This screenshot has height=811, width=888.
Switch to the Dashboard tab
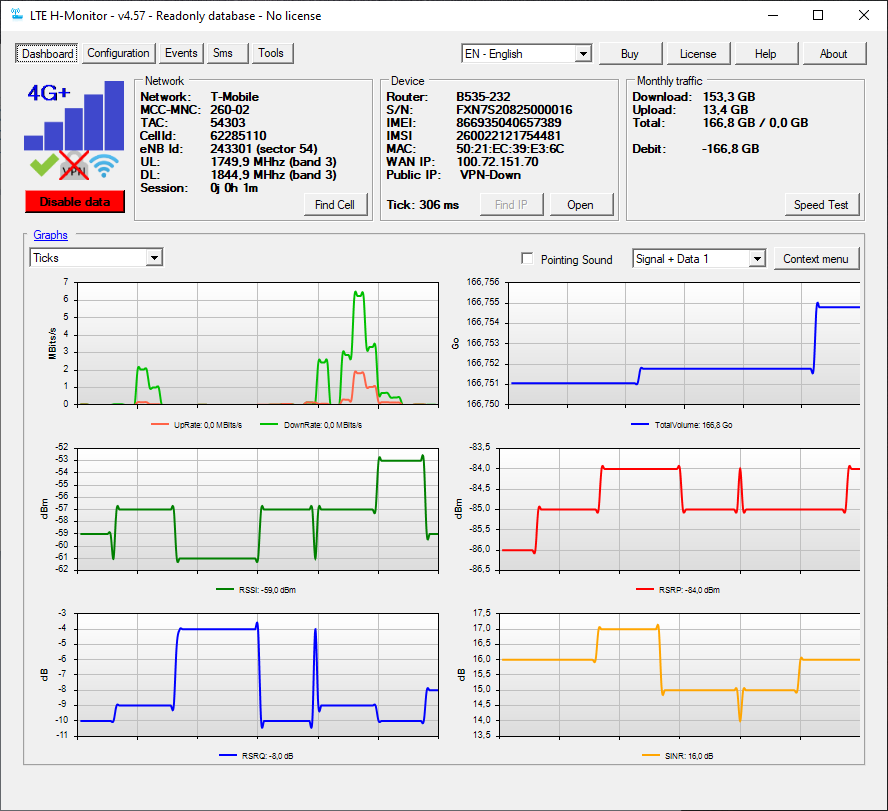pos(47,54)
